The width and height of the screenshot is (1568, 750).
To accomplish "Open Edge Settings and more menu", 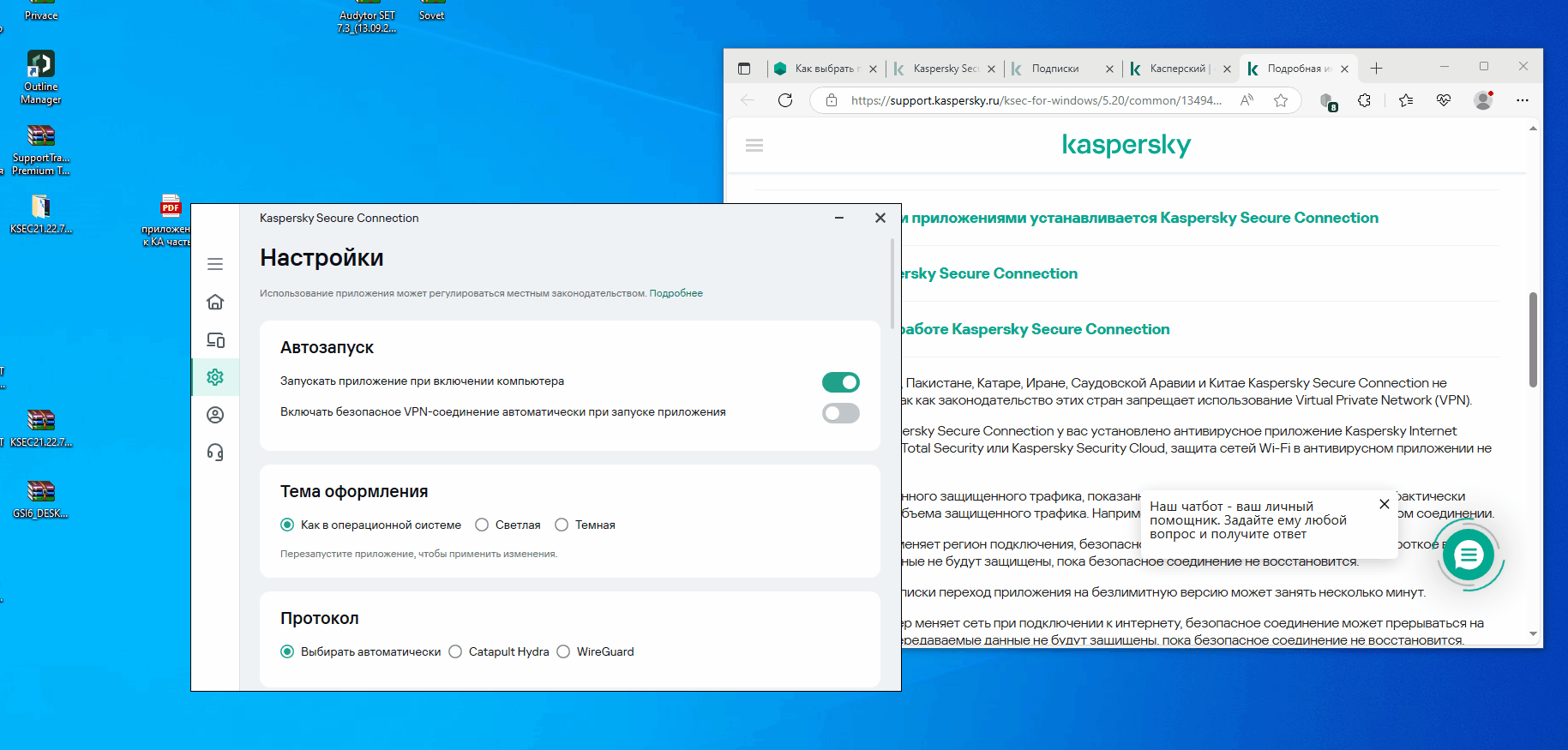I will (x=1523, y=100).
